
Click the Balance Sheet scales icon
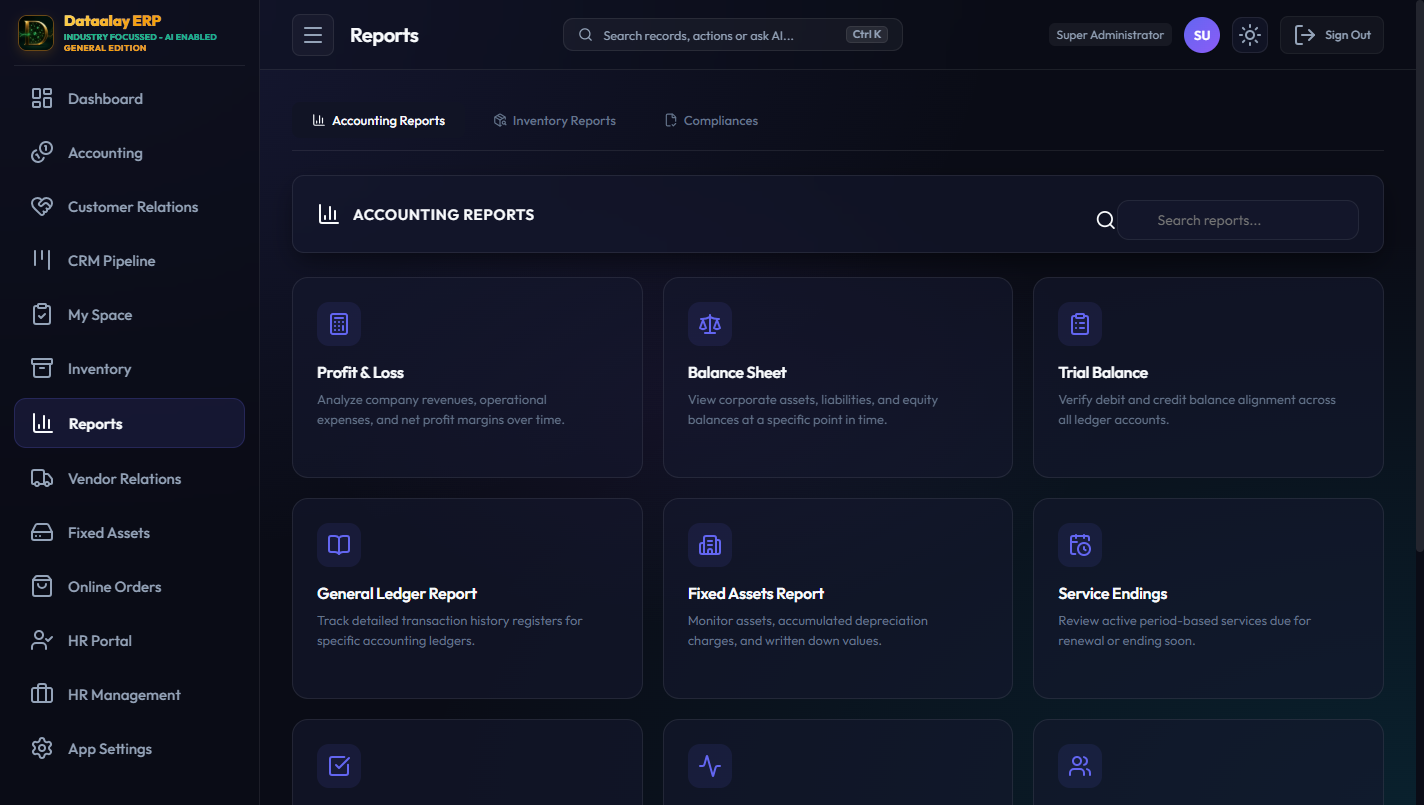pyautogui.click(x=710, y=324)
